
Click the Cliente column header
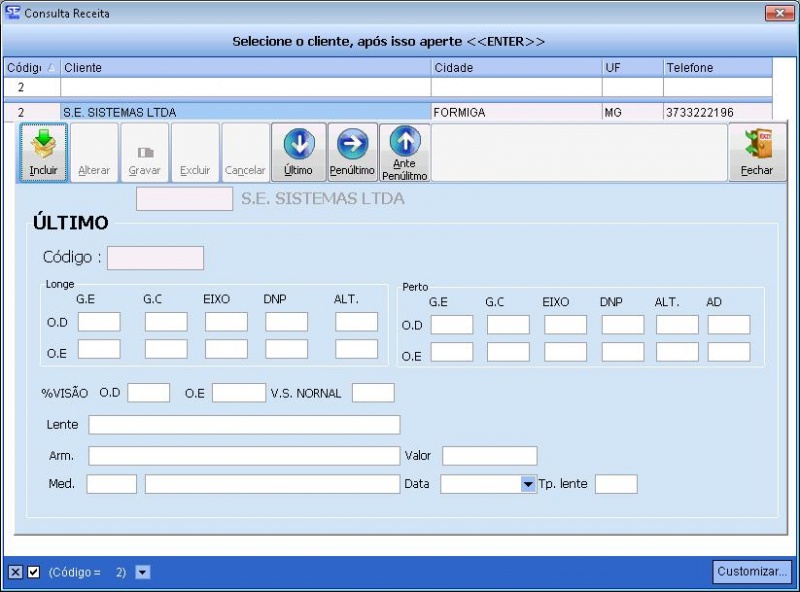(245, 68)
